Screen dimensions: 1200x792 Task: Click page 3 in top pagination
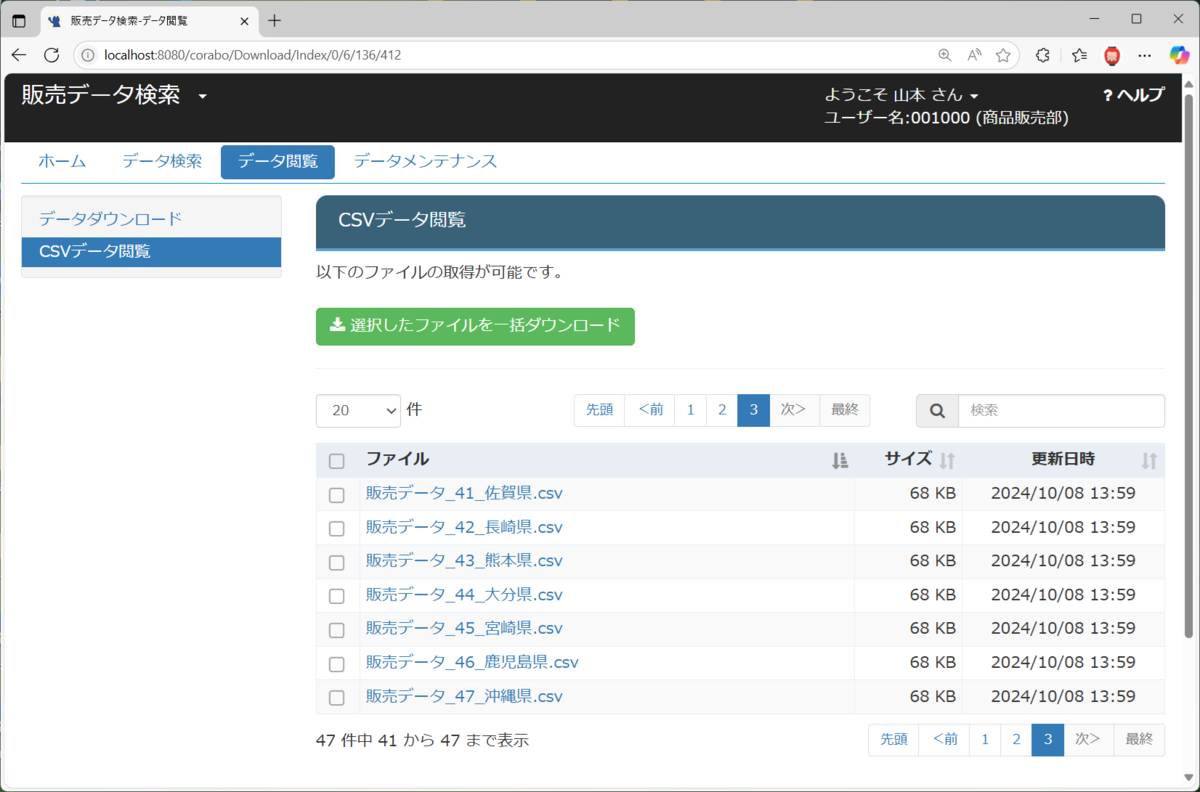tap(753, 410)
